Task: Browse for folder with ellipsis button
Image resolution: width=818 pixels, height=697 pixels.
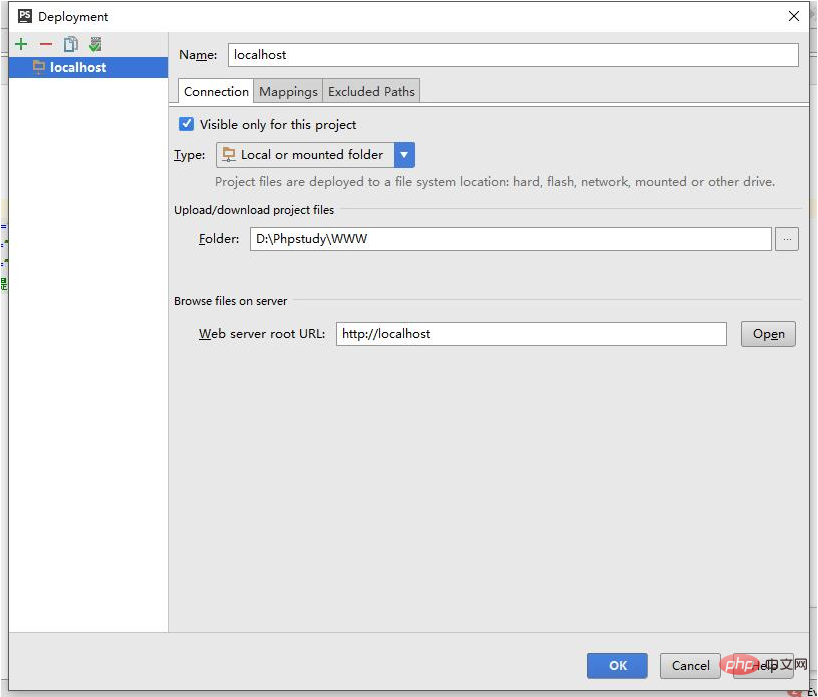Action: (787, 239)
